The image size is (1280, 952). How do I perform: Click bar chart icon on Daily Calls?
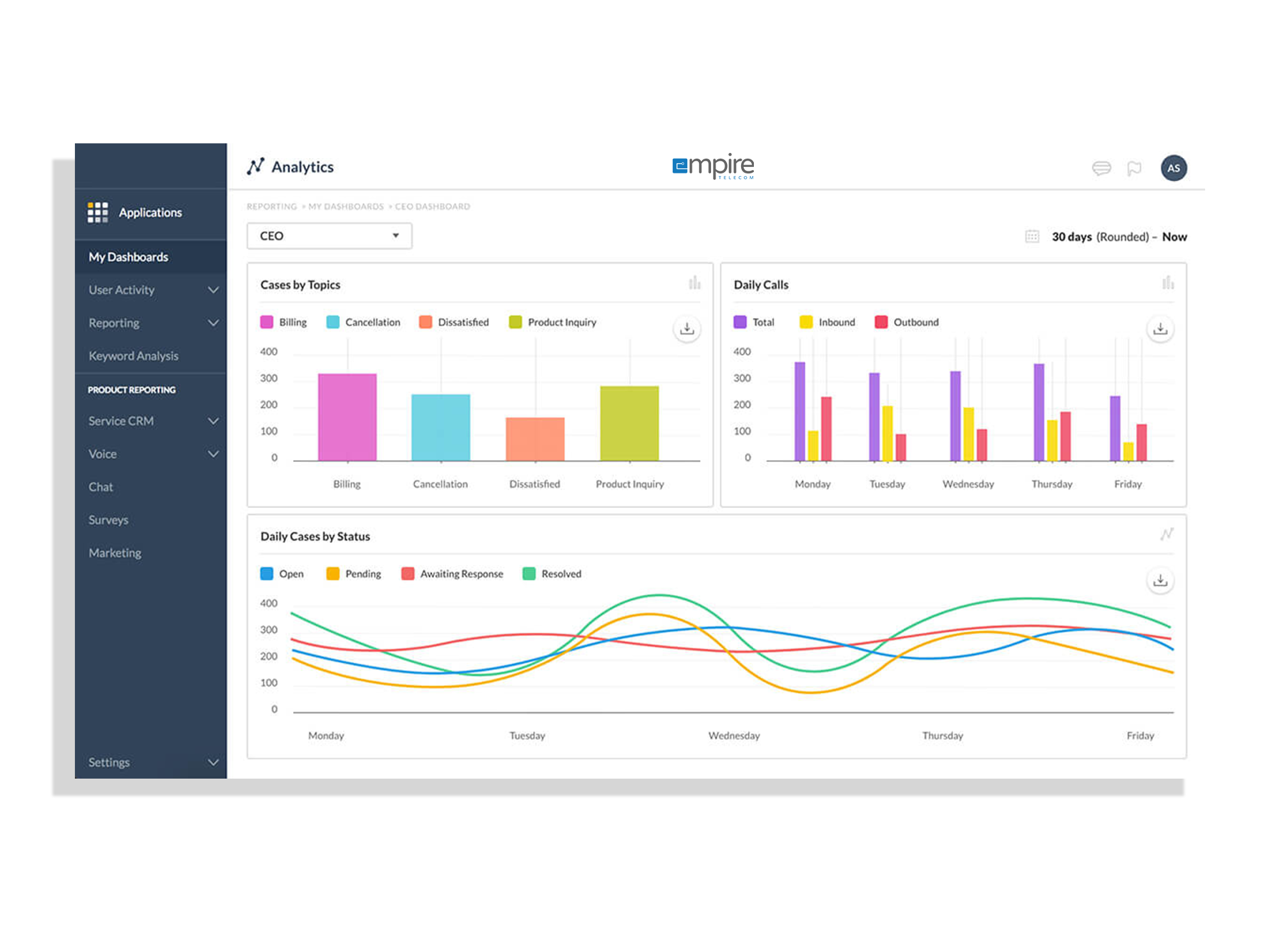pyautogui.click(x=1168, y=283)
